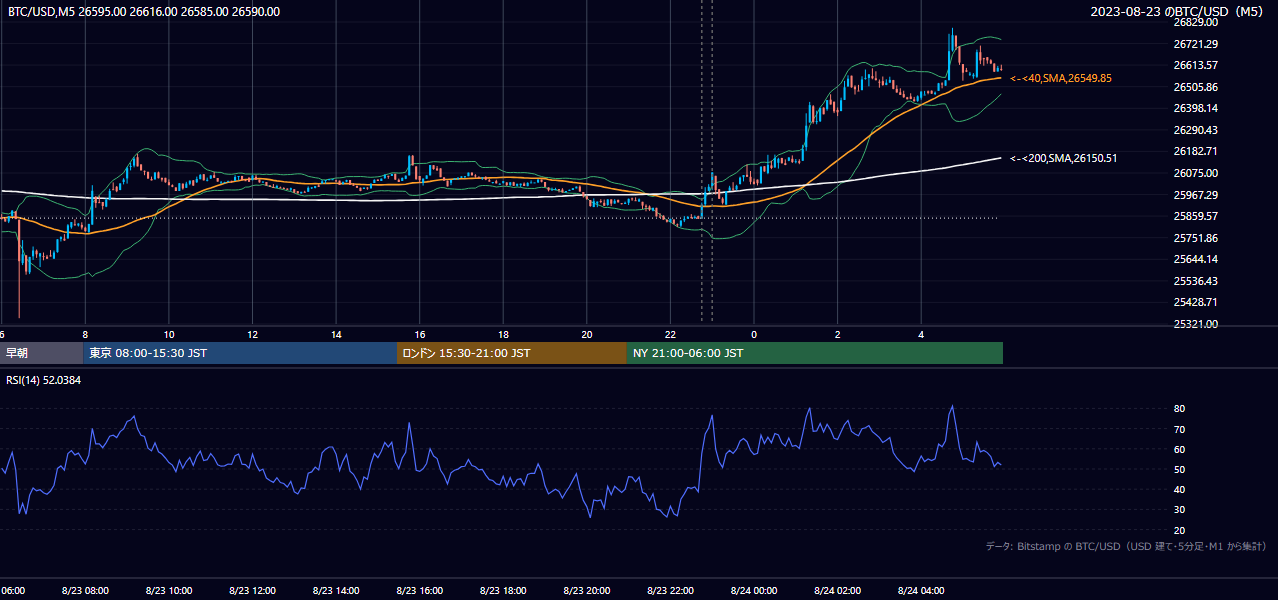The image size is (1278, 600).
Task: Click hour tick 14 under the price chart
Action: click(336, 335)
